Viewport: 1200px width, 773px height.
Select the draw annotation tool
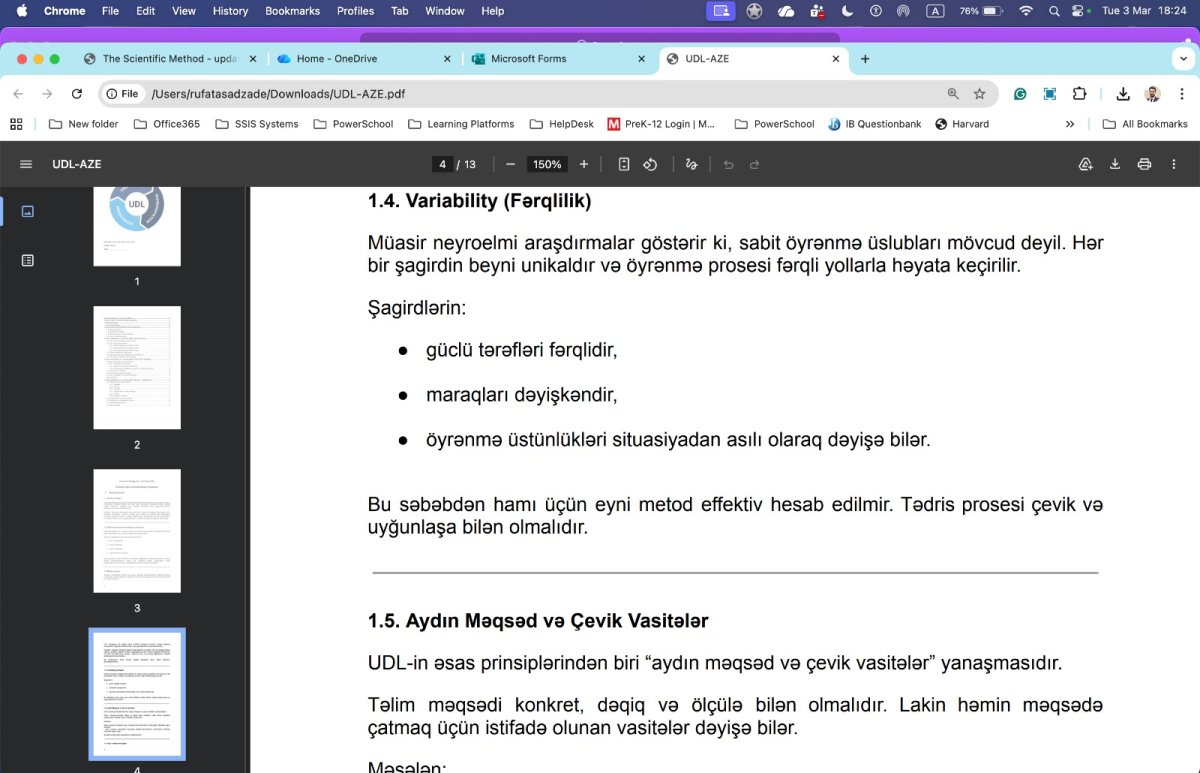(x=691, y=164)
